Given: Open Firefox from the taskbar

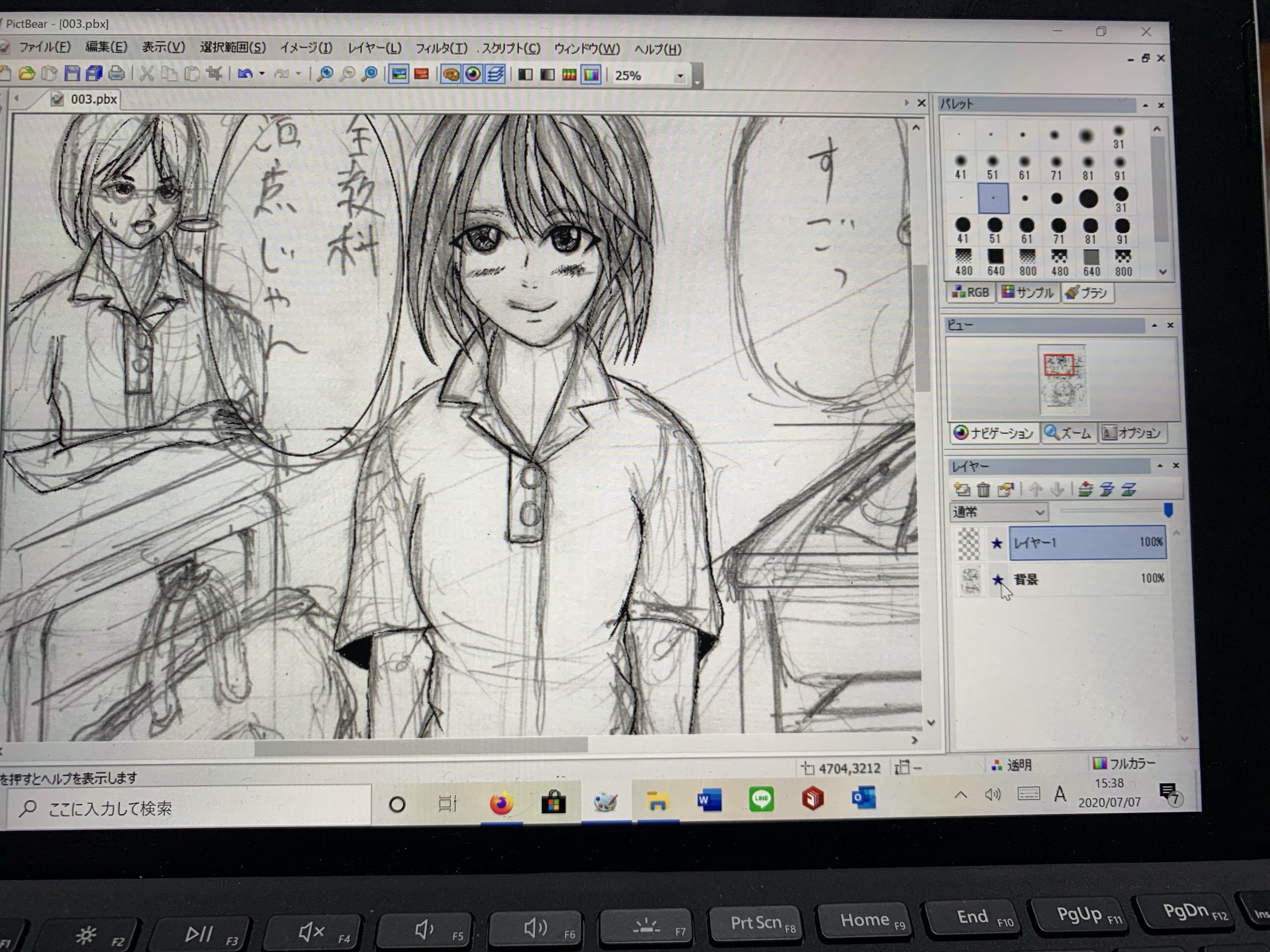Looking at the screenshot, I should point(501,803).
